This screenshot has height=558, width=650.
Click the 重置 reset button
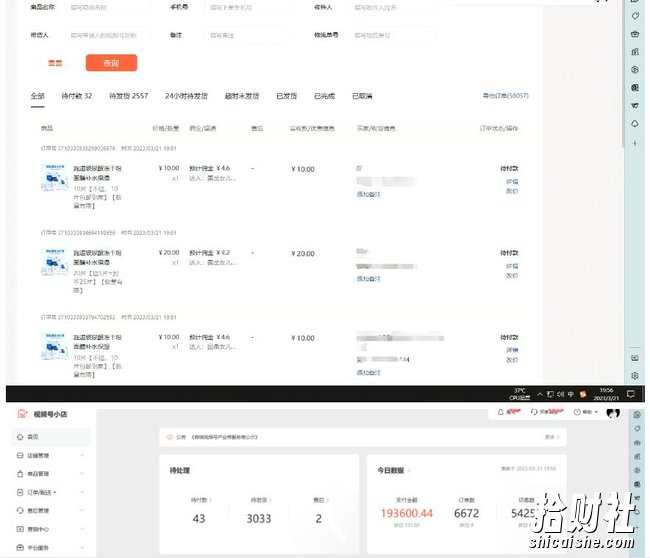pos(55,63)
